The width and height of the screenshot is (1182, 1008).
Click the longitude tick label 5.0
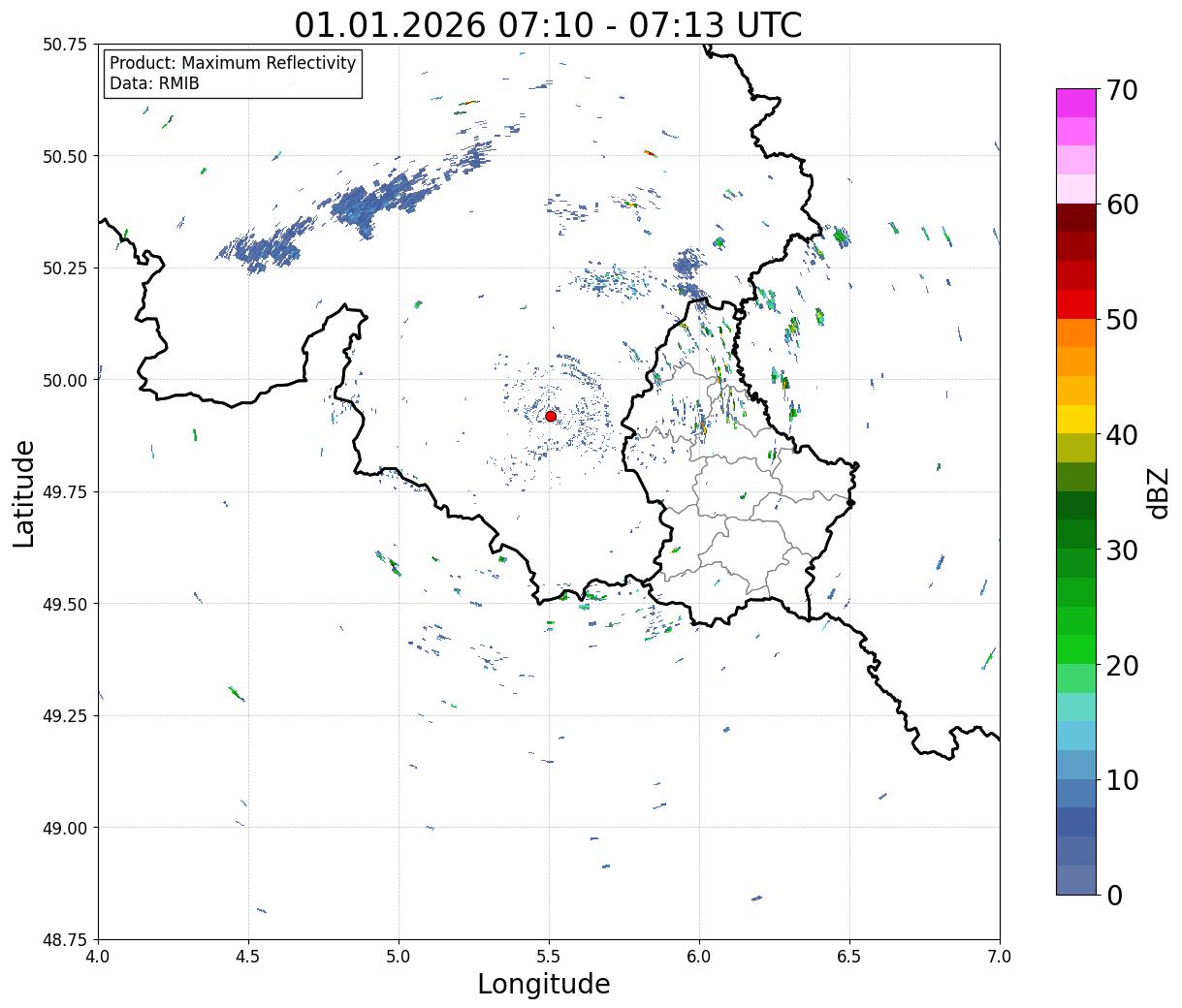coord(399,957)
